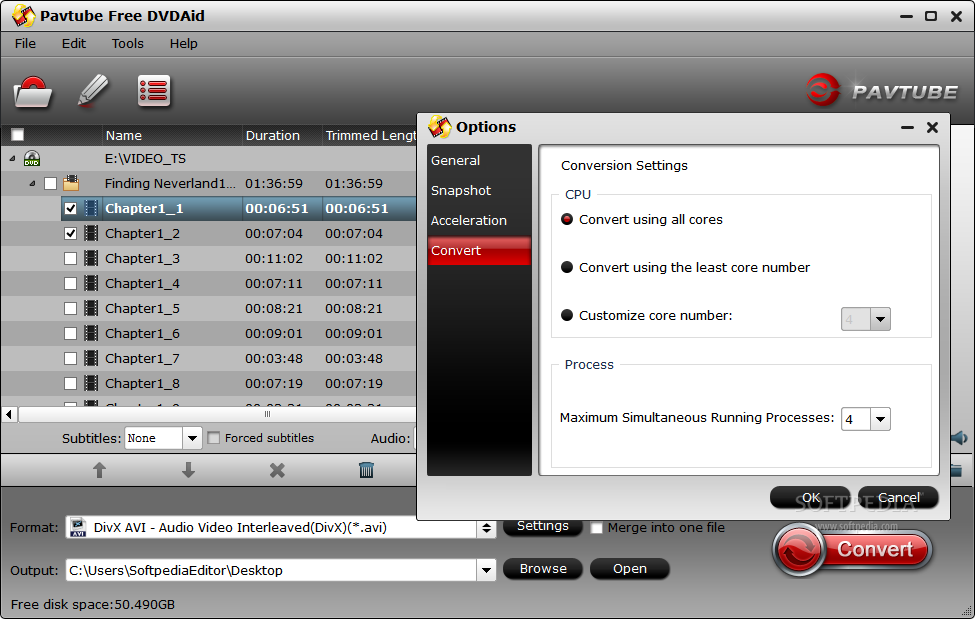Enable Merge into one file

click(x=596, y=528)
